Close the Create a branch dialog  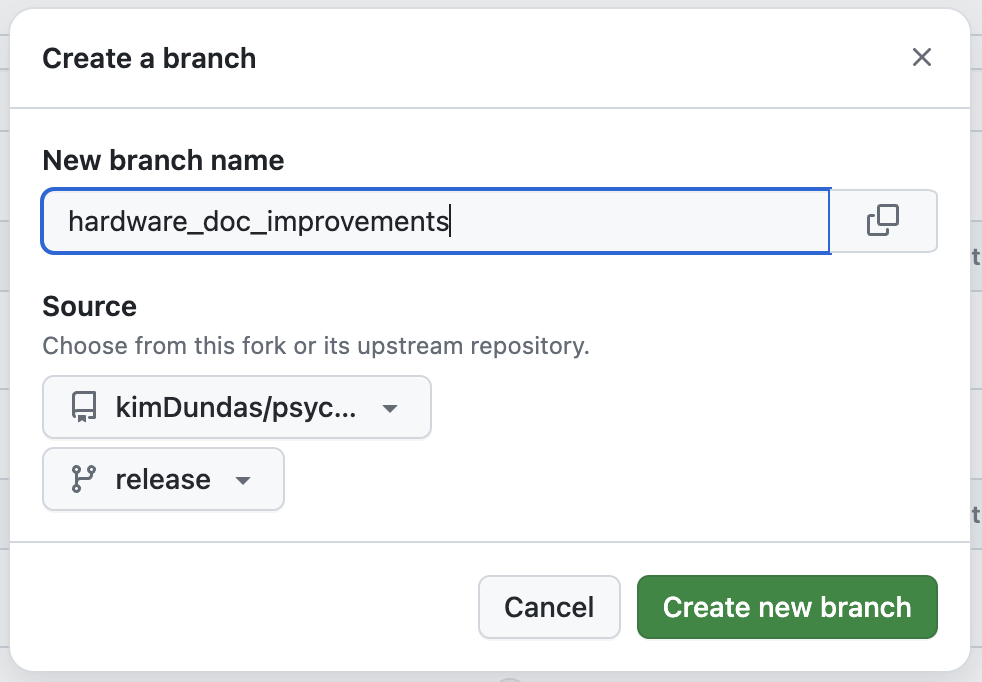(x=921, y=58)
